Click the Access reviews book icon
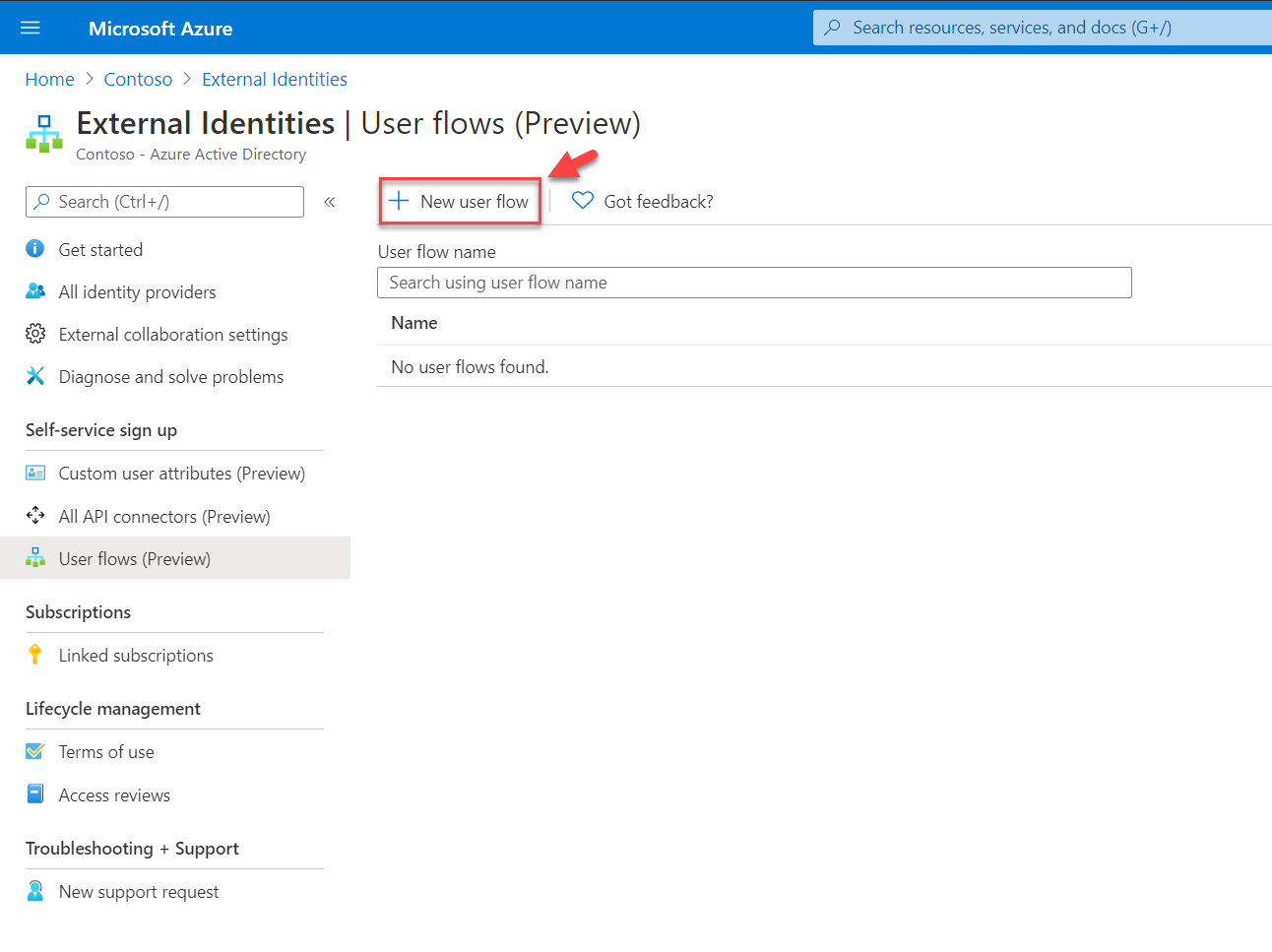 35,793
